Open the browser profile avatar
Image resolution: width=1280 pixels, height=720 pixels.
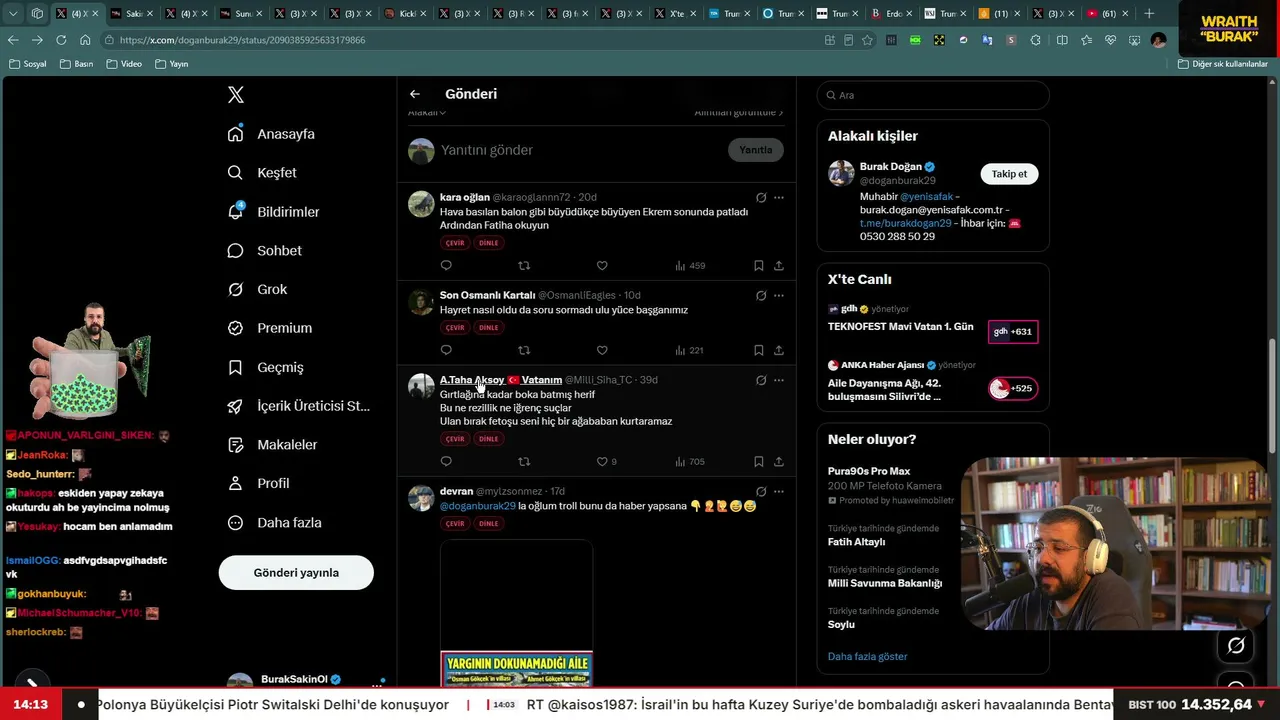tap(1158, 40)
